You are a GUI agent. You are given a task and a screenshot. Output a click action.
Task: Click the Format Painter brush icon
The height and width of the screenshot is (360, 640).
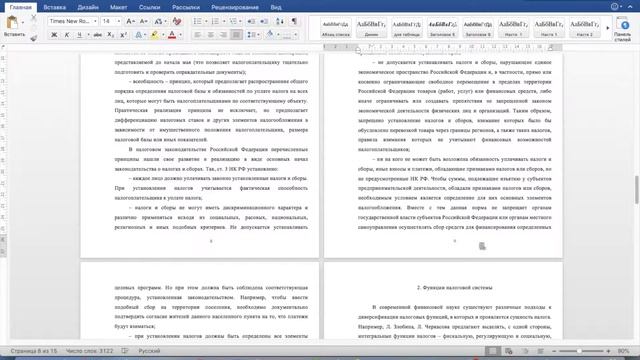click(33, 38)
